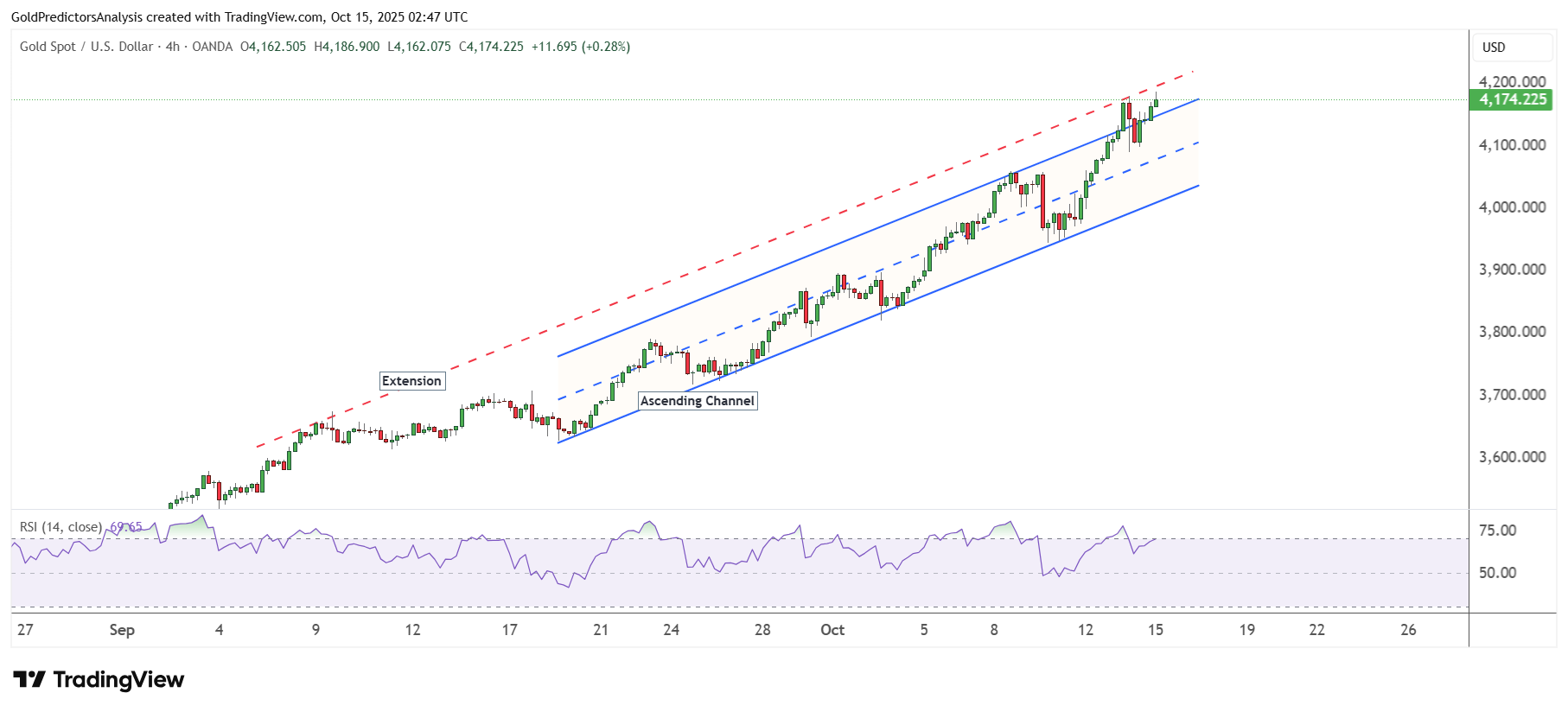Screen dimensions: 1568x712
Task: Select date 21 on the time axis
Action: 601,630
